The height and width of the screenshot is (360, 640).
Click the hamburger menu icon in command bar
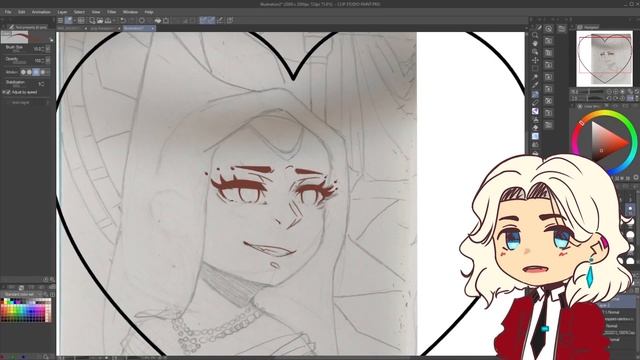60,20
